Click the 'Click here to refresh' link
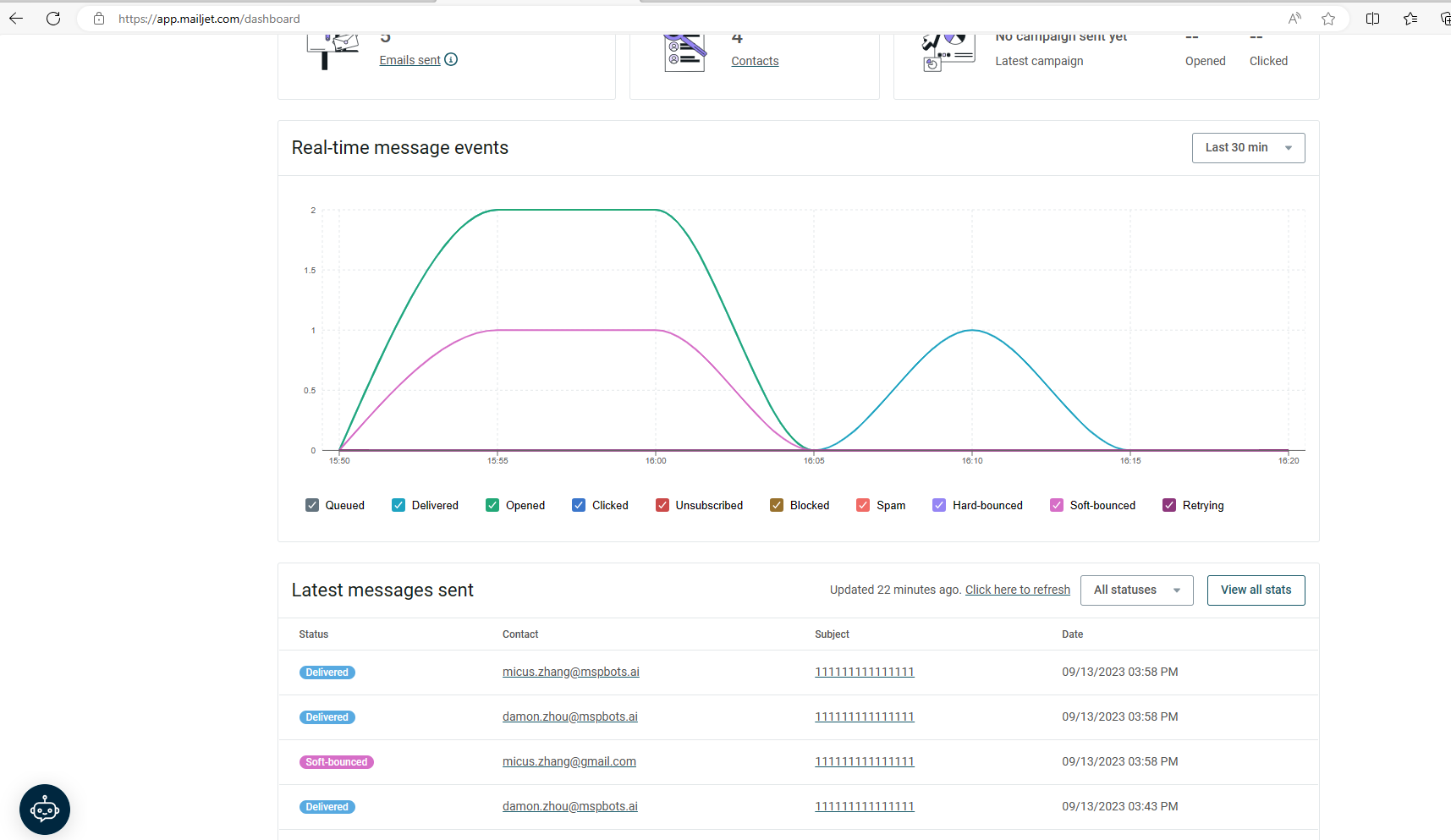Viewport: 1451px width, 840px height. (x=1017, y=590)
